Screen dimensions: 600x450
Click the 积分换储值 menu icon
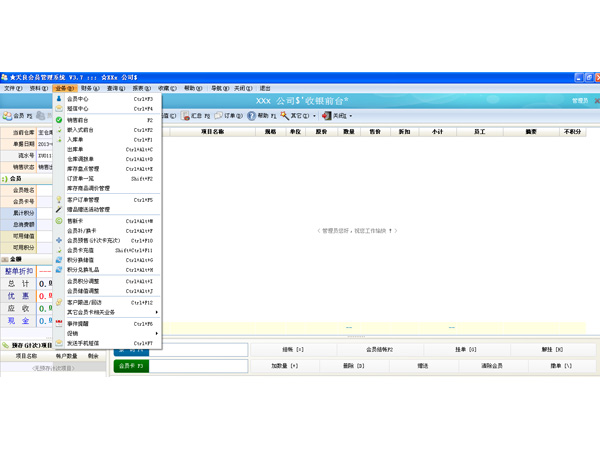pos(59,260)
